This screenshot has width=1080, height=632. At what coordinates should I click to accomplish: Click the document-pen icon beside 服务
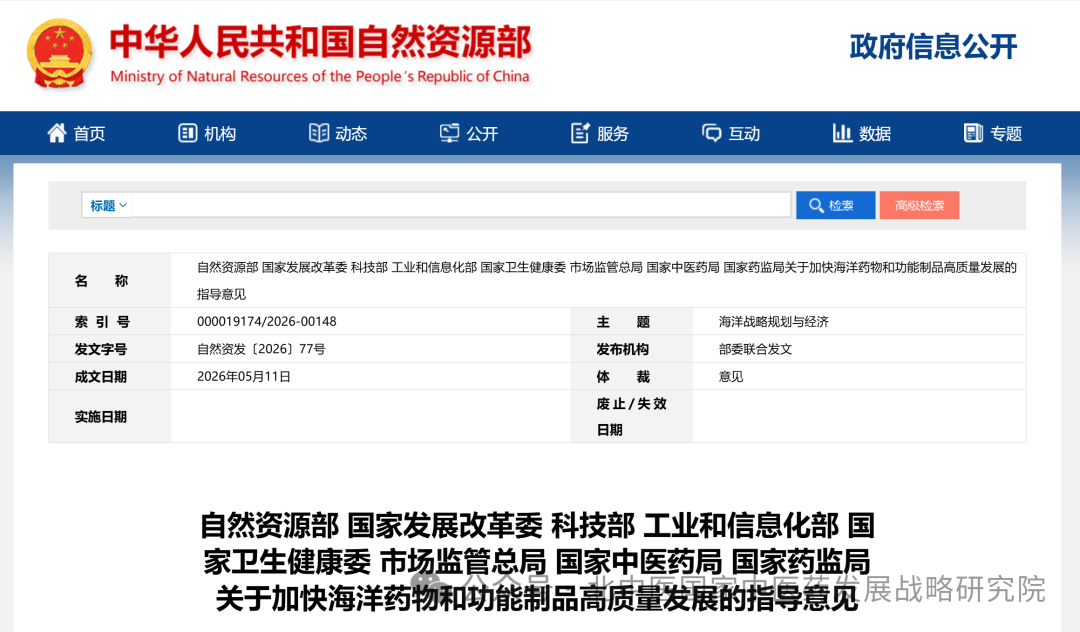(x=580, y=133)
